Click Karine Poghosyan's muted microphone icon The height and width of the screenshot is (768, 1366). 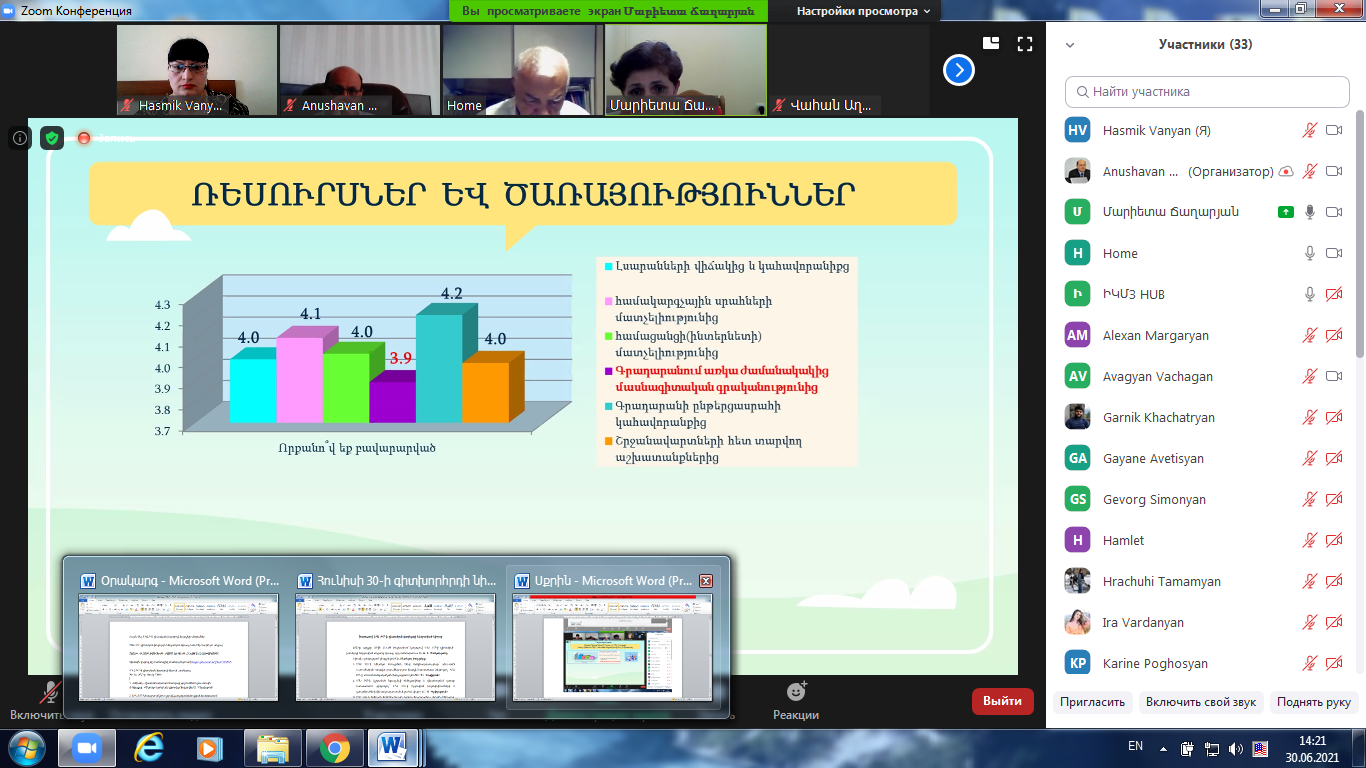1309,663
